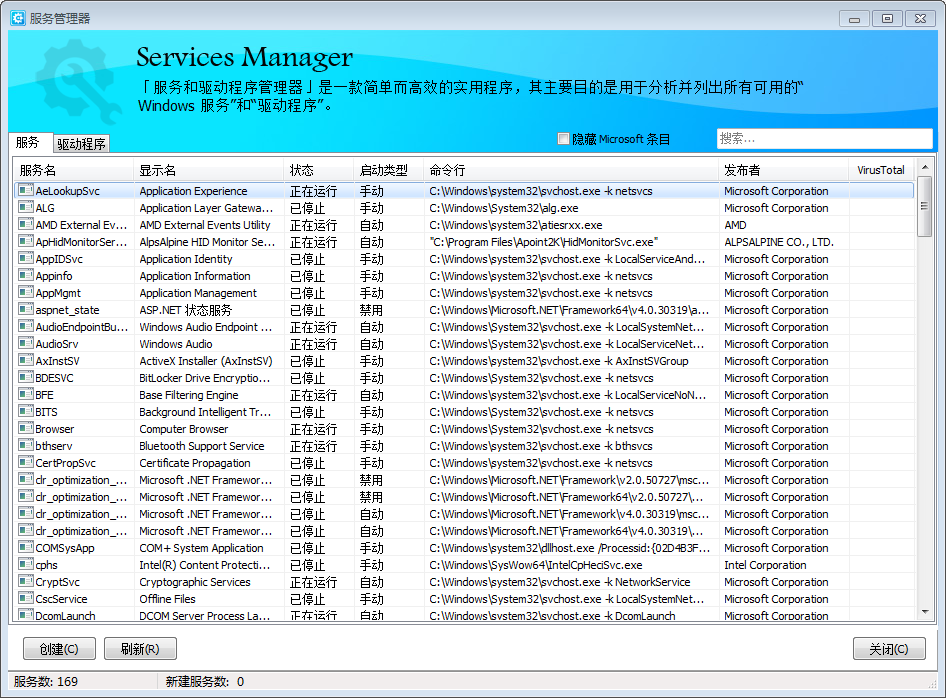The height and width of the screenshot is (698, 946).
Task: Click the BITS service row icon
Action: pos(26,412)
